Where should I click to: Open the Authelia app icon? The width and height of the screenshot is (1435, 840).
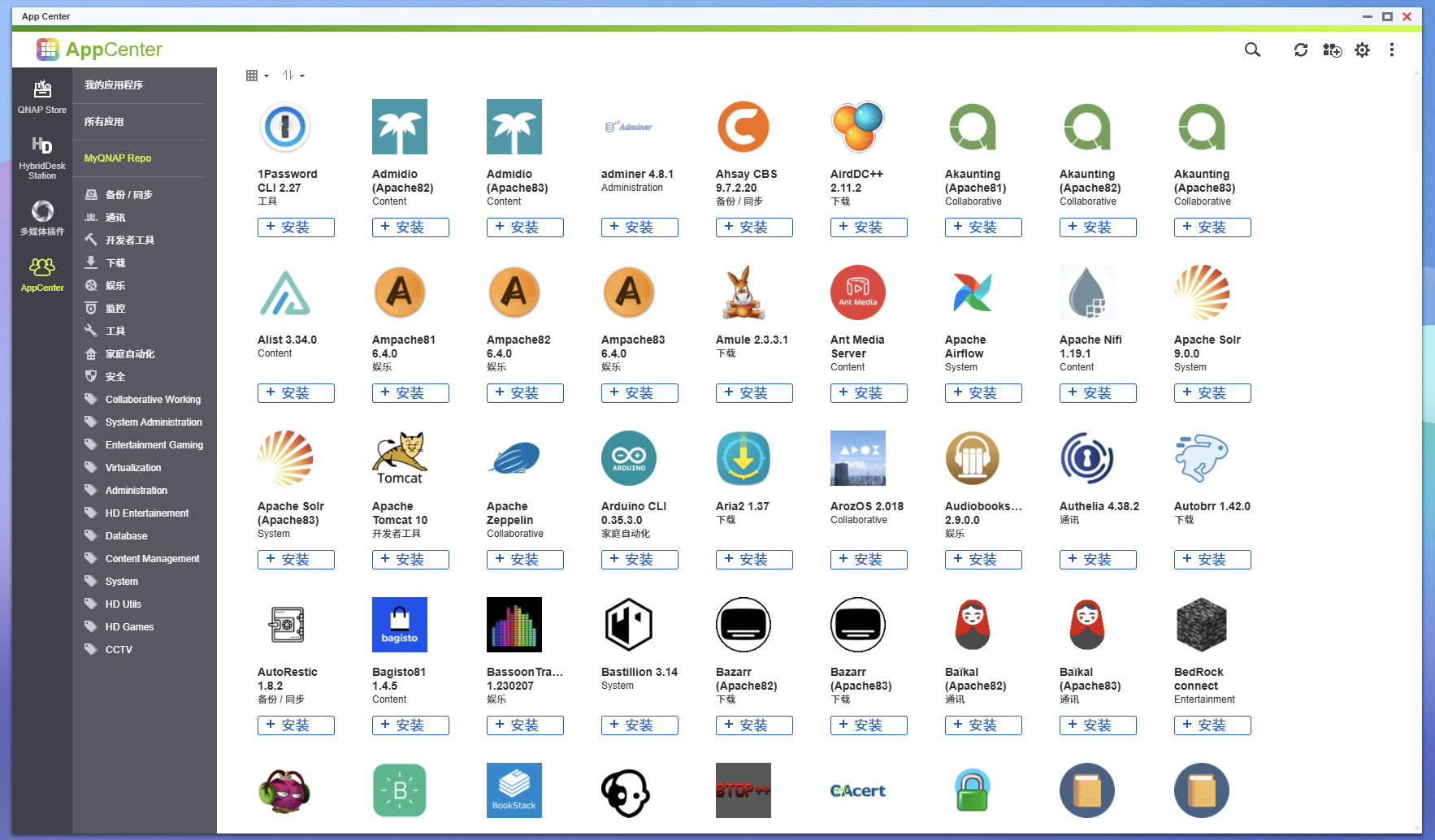[1087, 459]
